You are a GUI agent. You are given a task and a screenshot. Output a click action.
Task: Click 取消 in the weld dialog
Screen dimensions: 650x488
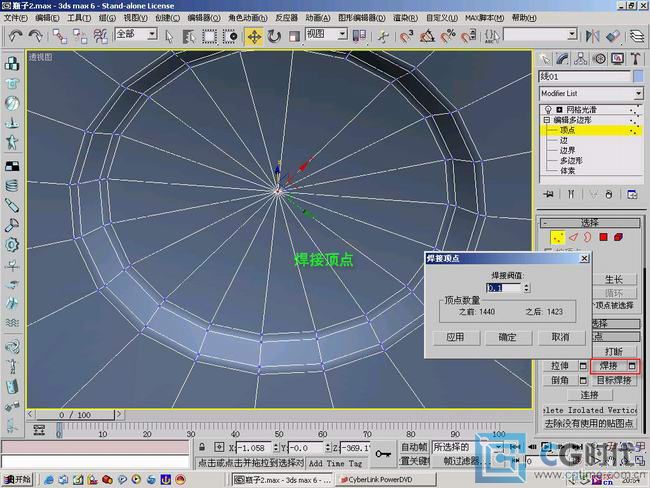click(x=560, y=337)
